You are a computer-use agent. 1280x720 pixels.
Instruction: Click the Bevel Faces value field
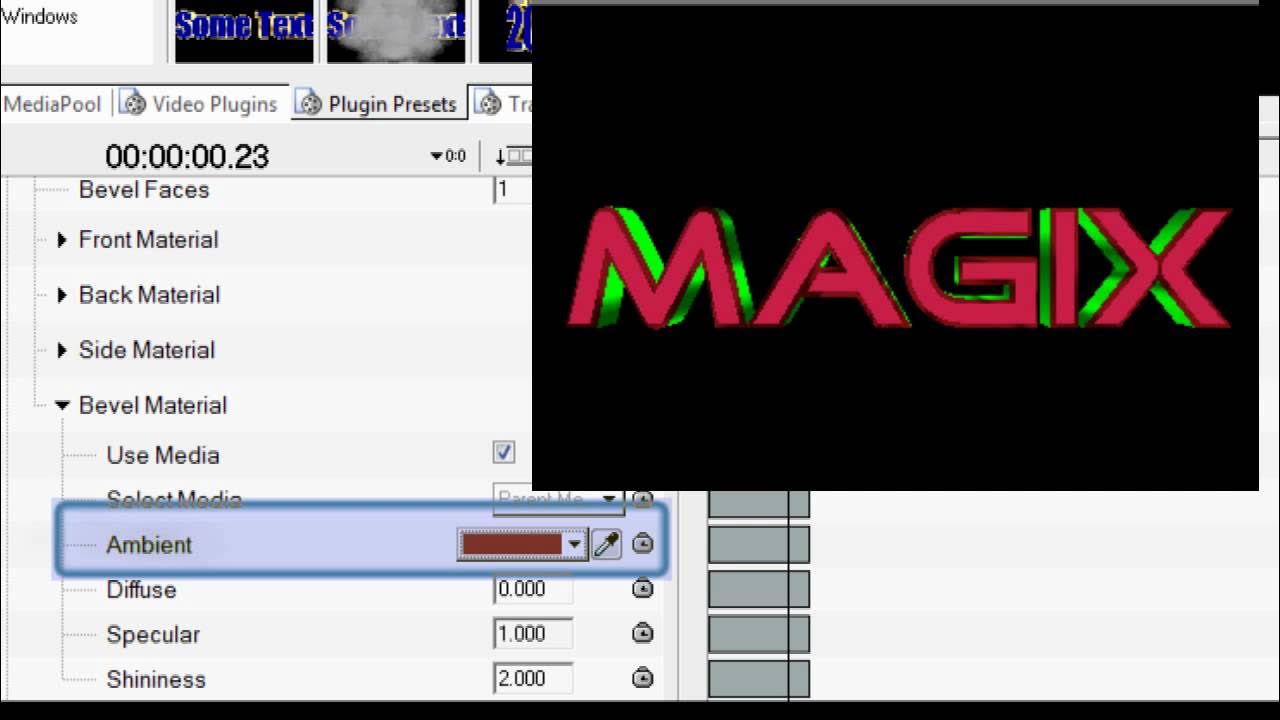click(513, 189)
